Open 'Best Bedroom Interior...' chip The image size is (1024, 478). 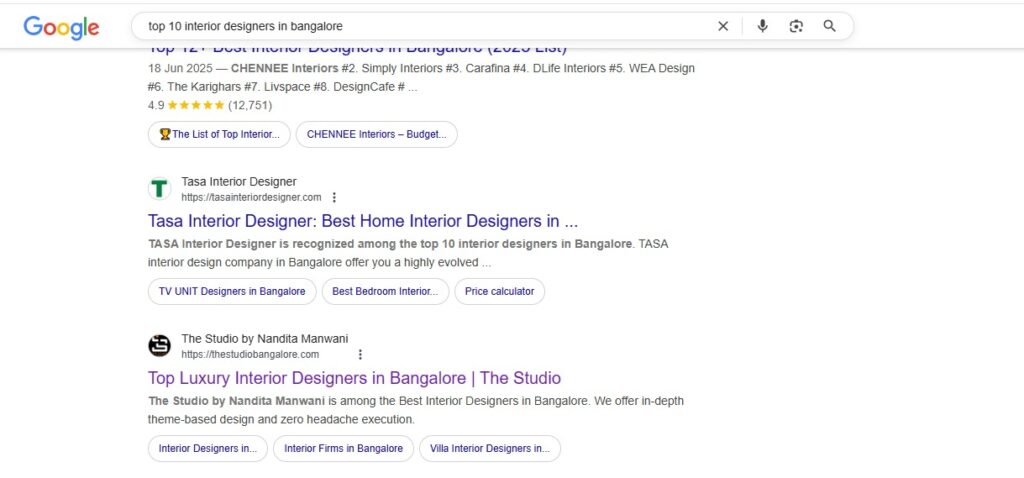tap(385, 291)
